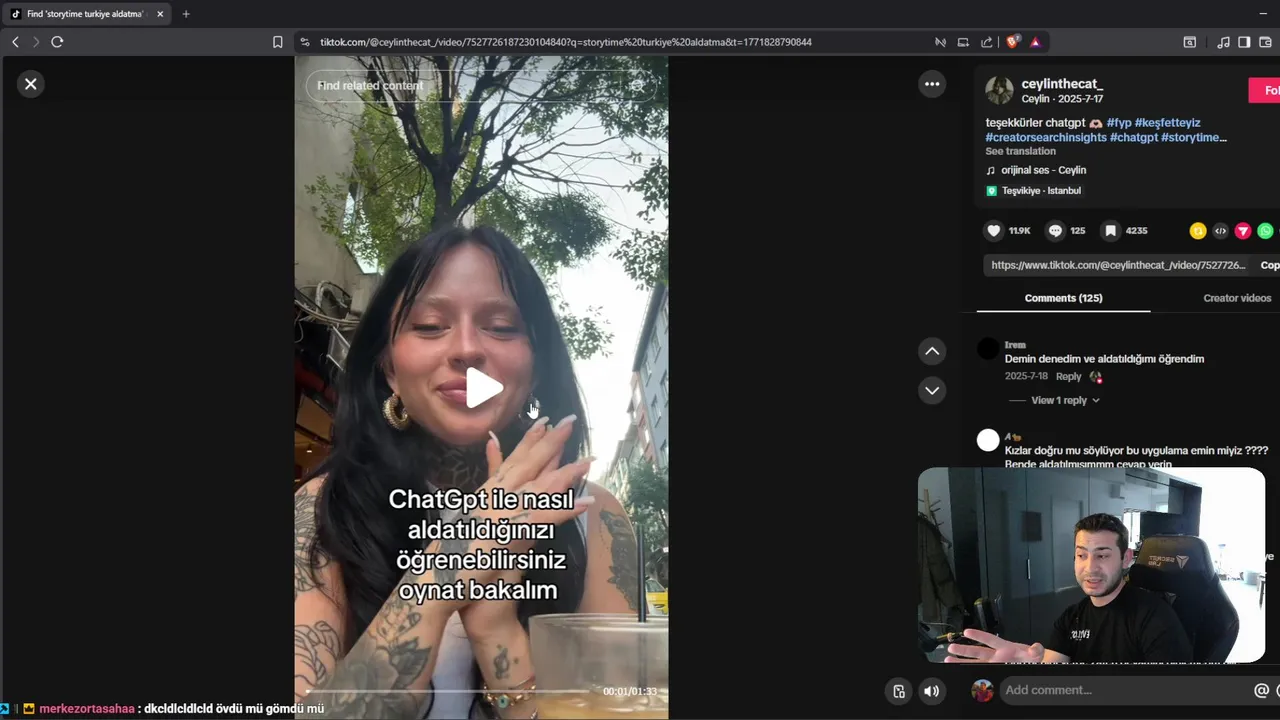Play the paused TikTok video
This screenshot has width=1280, height=720.
tap(483, 388)
